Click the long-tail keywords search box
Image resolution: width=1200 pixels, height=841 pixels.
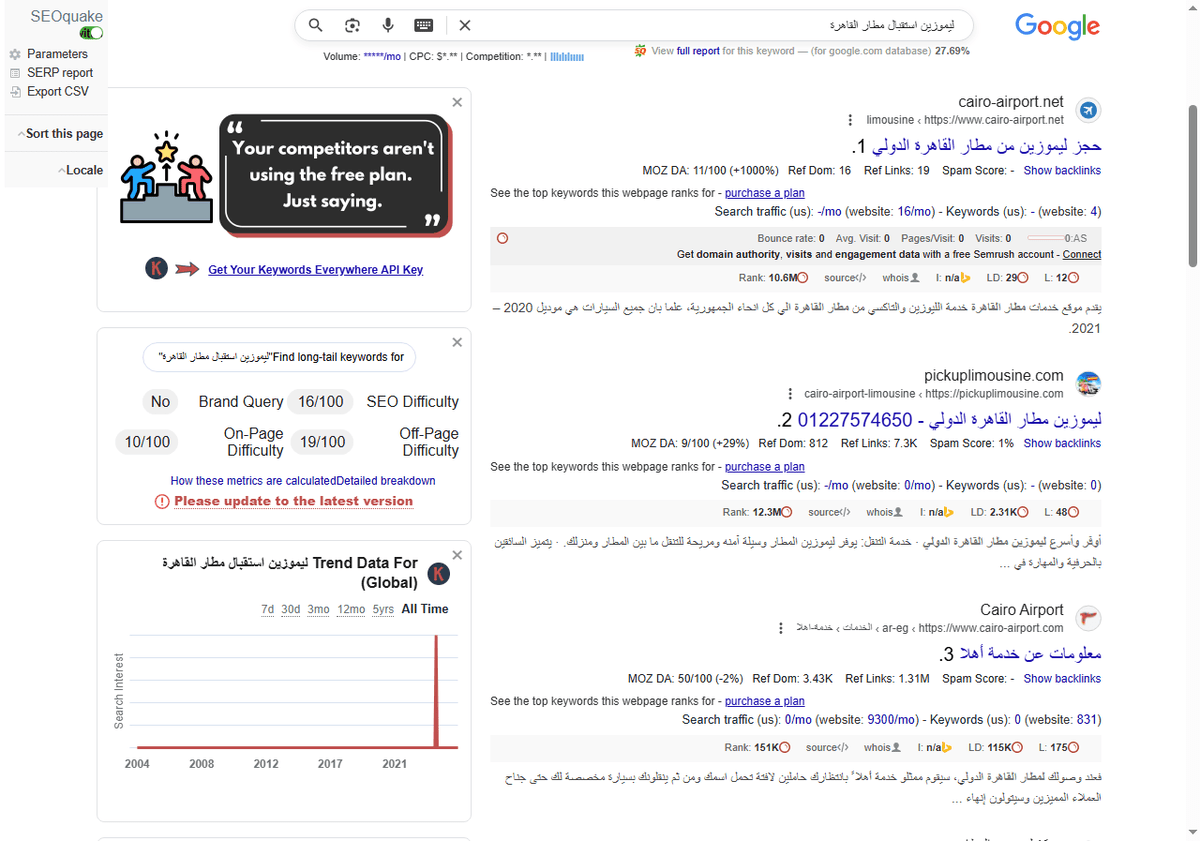point(280,357)
